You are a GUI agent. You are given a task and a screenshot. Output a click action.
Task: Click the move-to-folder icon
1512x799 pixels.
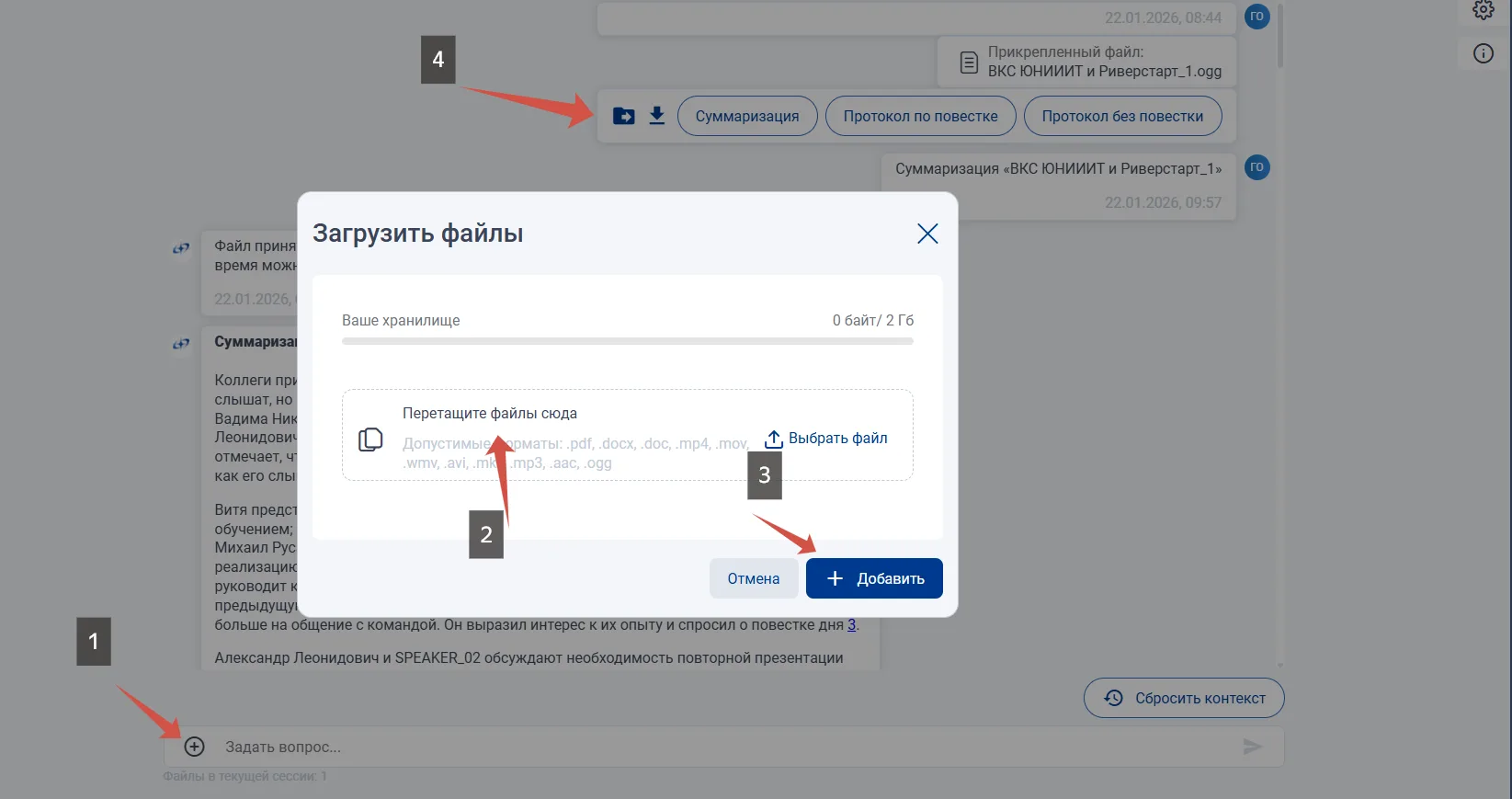(x=624, y=116)
